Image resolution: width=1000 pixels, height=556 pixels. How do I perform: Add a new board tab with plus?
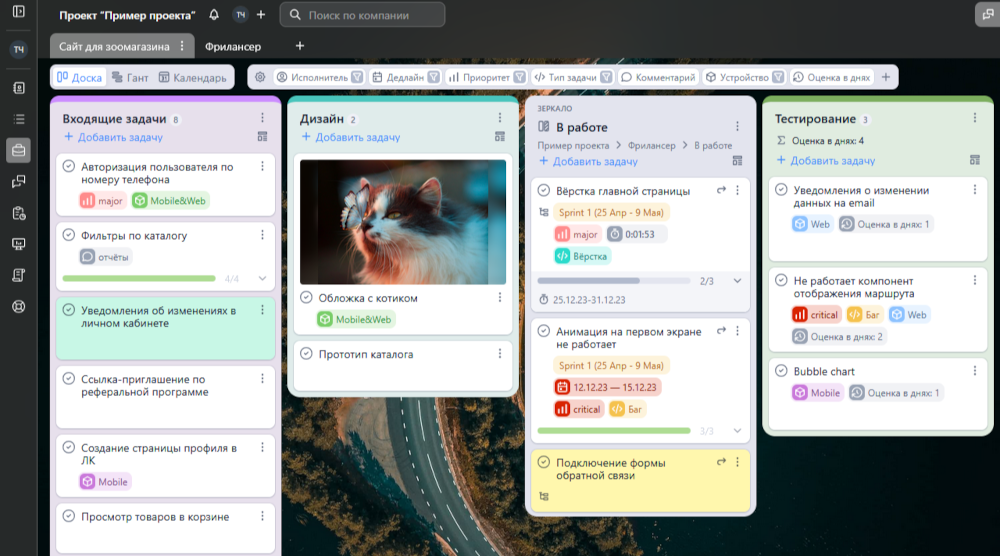(x=300, y=46)
